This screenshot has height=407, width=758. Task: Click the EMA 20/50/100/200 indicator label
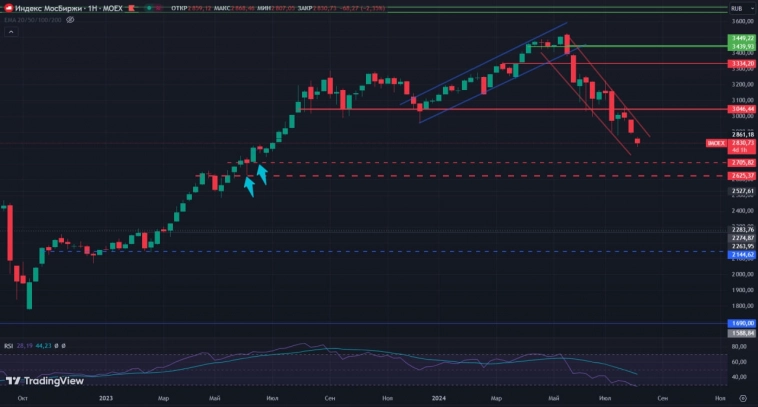33,20
